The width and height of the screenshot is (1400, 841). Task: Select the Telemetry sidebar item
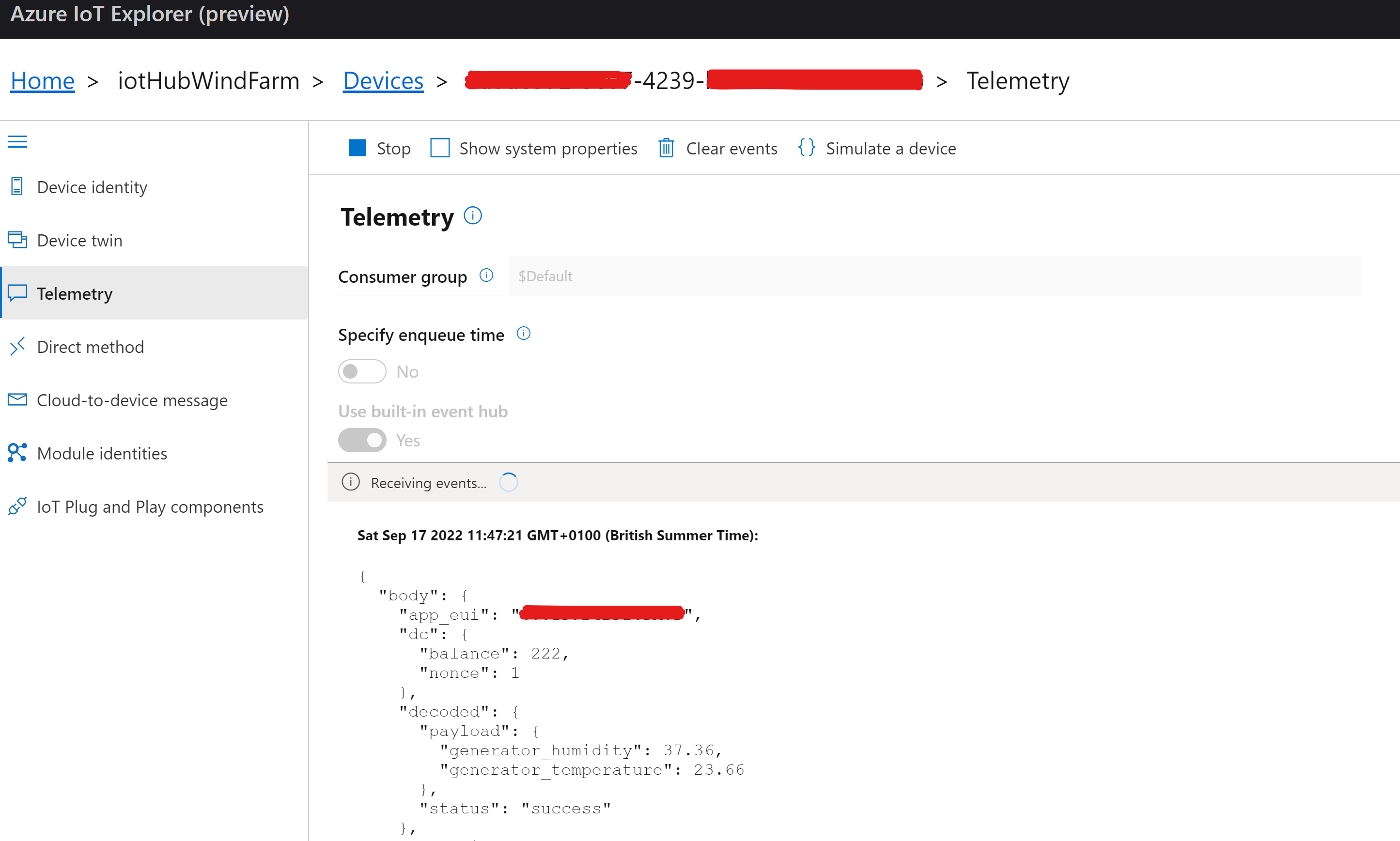coord(75,293)
